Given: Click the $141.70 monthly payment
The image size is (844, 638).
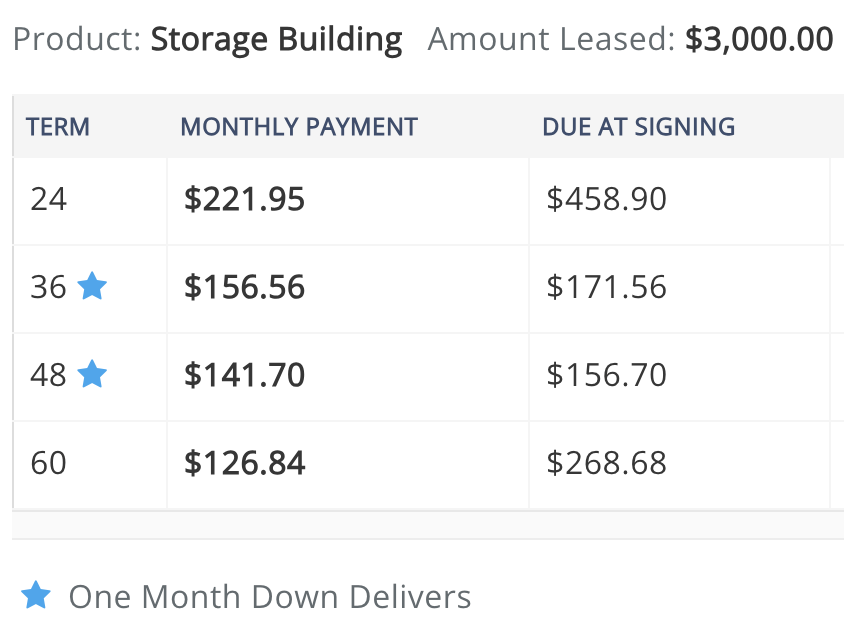Looking at the screenshot, I should tap(244, 375).
